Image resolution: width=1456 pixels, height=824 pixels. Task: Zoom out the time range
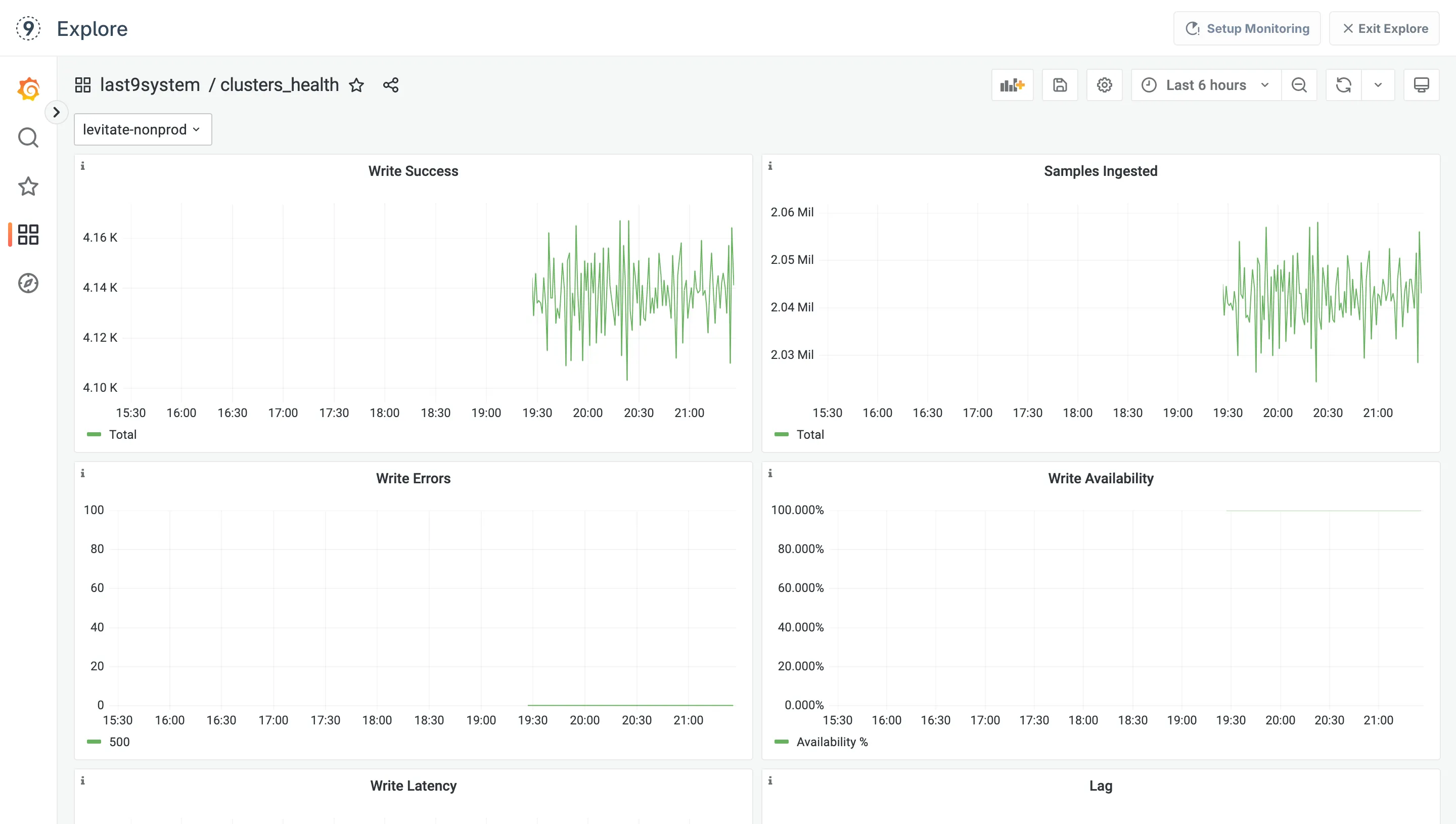[1299, 85]
